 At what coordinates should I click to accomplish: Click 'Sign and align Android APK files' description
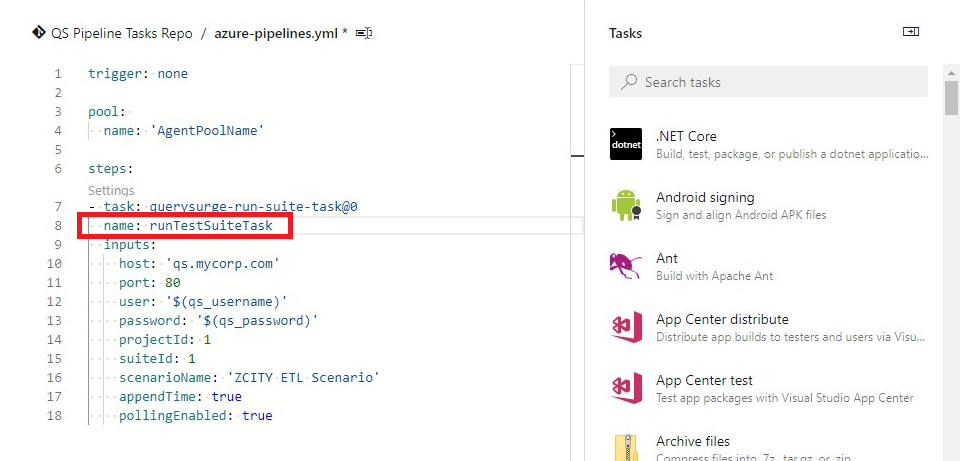click(741, 215)
